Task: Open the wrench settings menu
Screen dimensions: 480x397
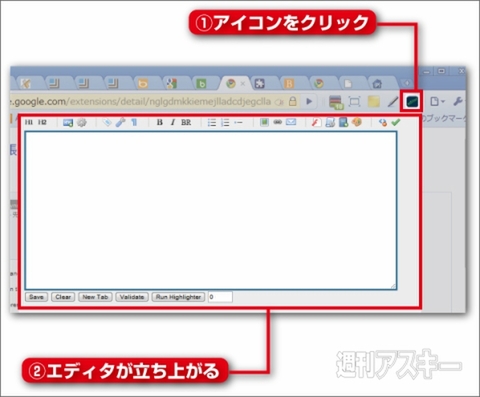Action: coord(458,101)
